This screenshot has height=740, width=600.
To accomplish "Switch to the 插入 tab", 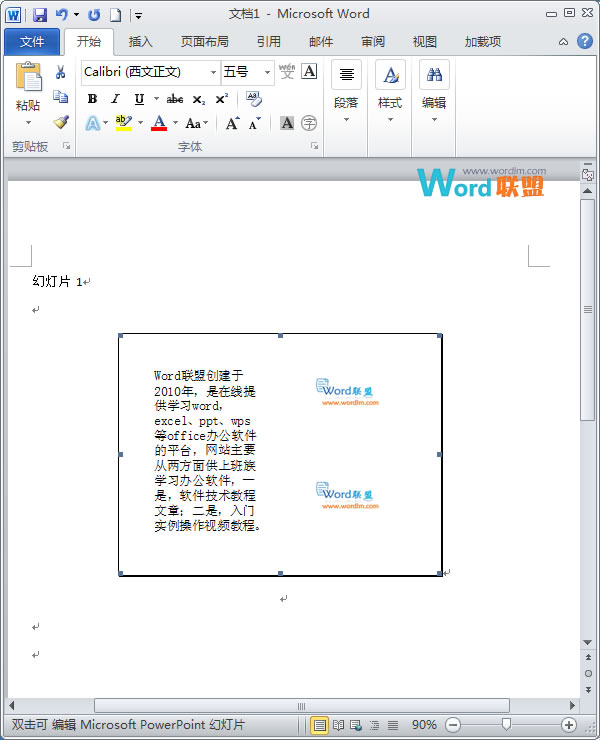I will click(x=140, y=42).
